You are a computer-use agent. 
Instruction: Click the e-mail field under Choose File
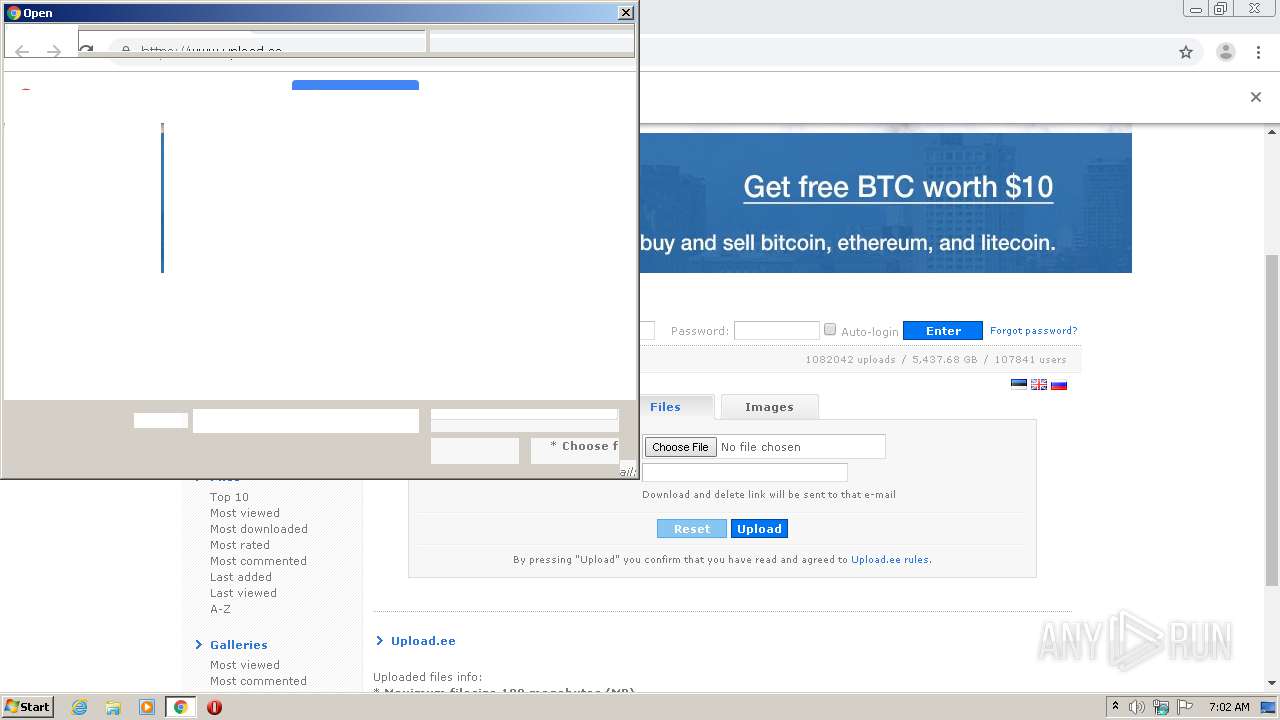tap(745, 472)
